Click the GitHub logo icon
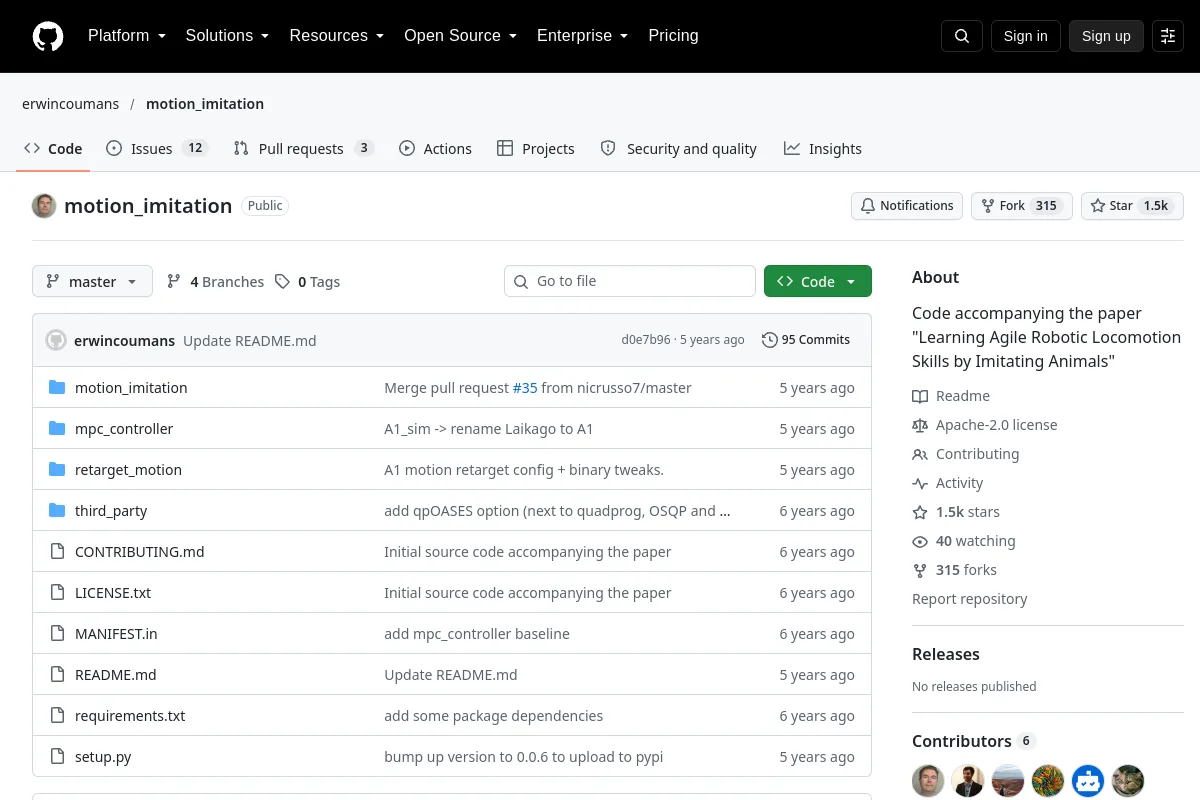 [48, 36]
